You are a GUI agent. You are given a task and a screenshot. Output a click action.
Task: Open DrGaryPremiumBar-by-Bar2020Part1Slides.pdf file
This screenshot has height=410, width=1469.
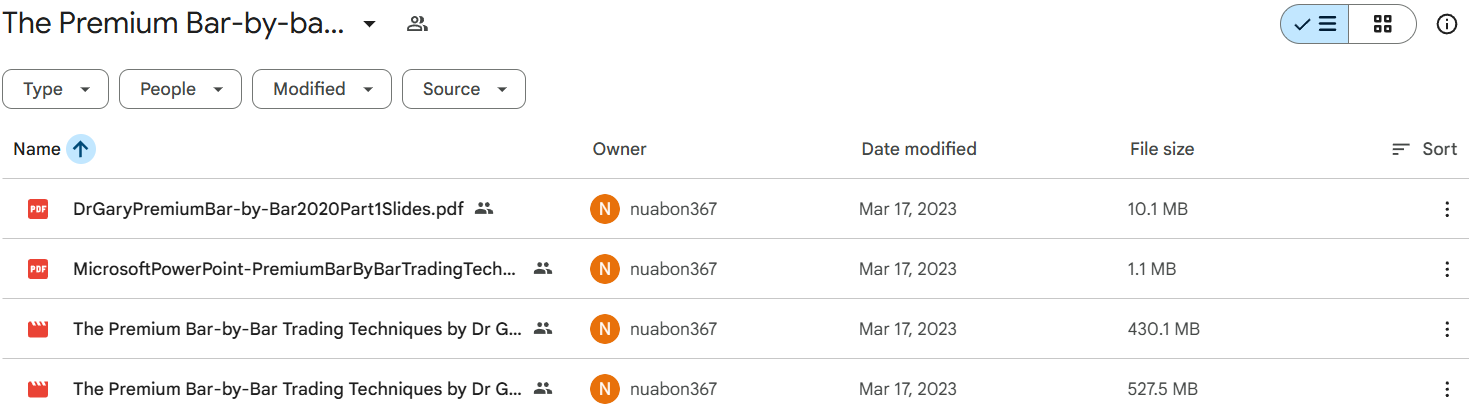[268, 209]
